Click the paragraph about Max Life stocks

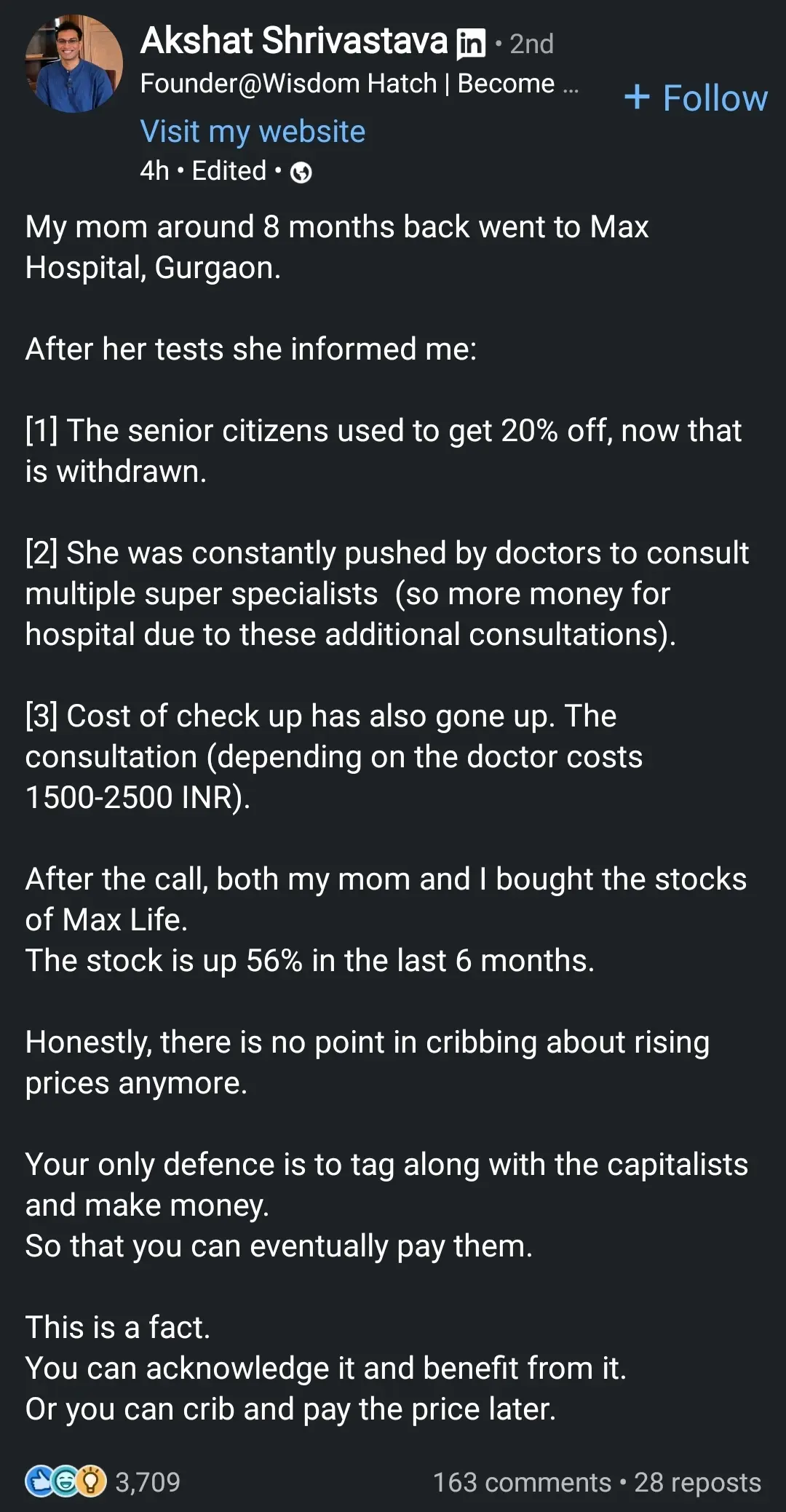coord(386,920)
